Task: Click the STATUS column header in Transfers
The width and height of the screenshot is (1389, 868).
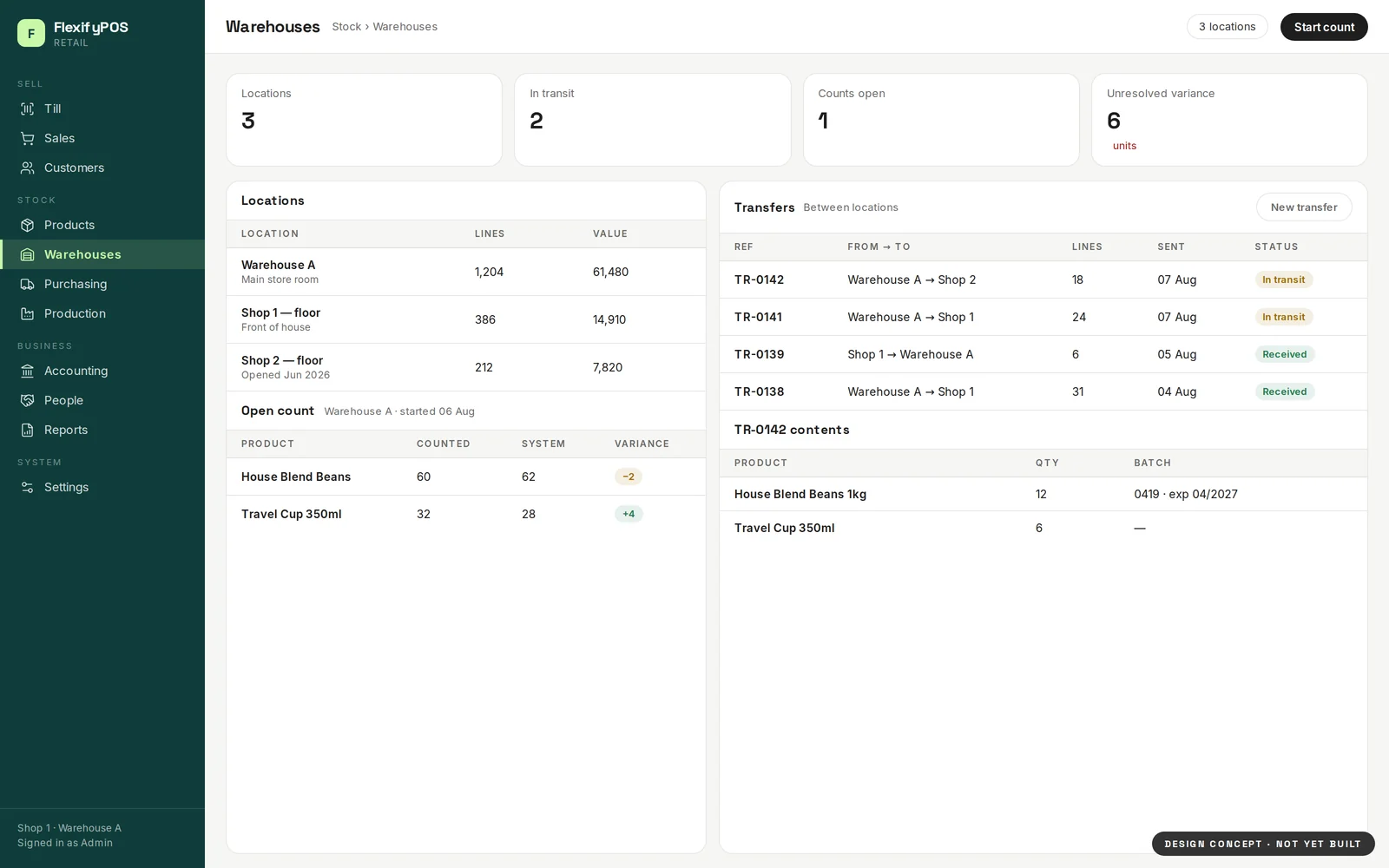Action: [x=1276, y=247]
